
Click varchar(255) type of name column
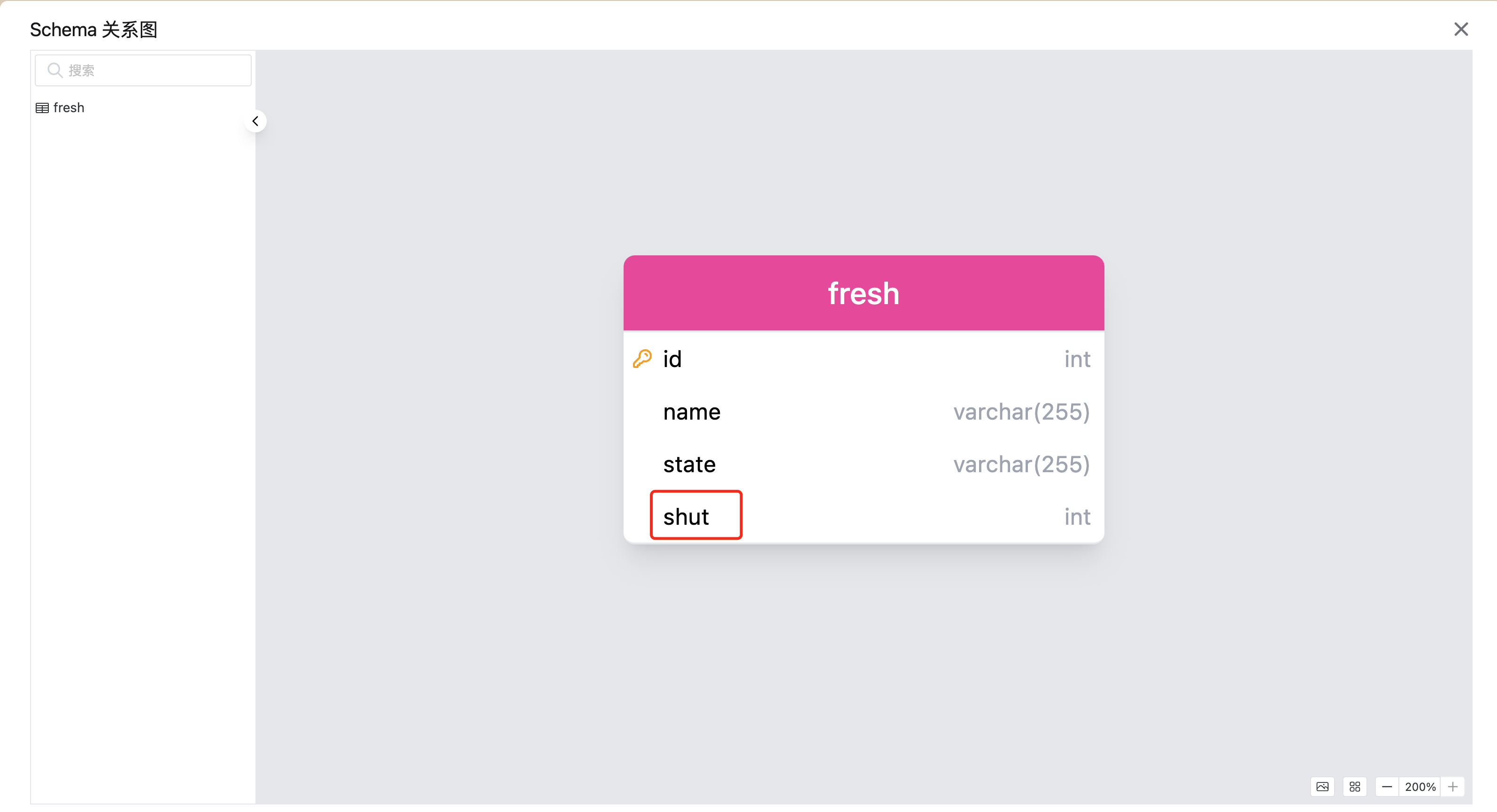pyautogui.click(x=1021, y=412)
